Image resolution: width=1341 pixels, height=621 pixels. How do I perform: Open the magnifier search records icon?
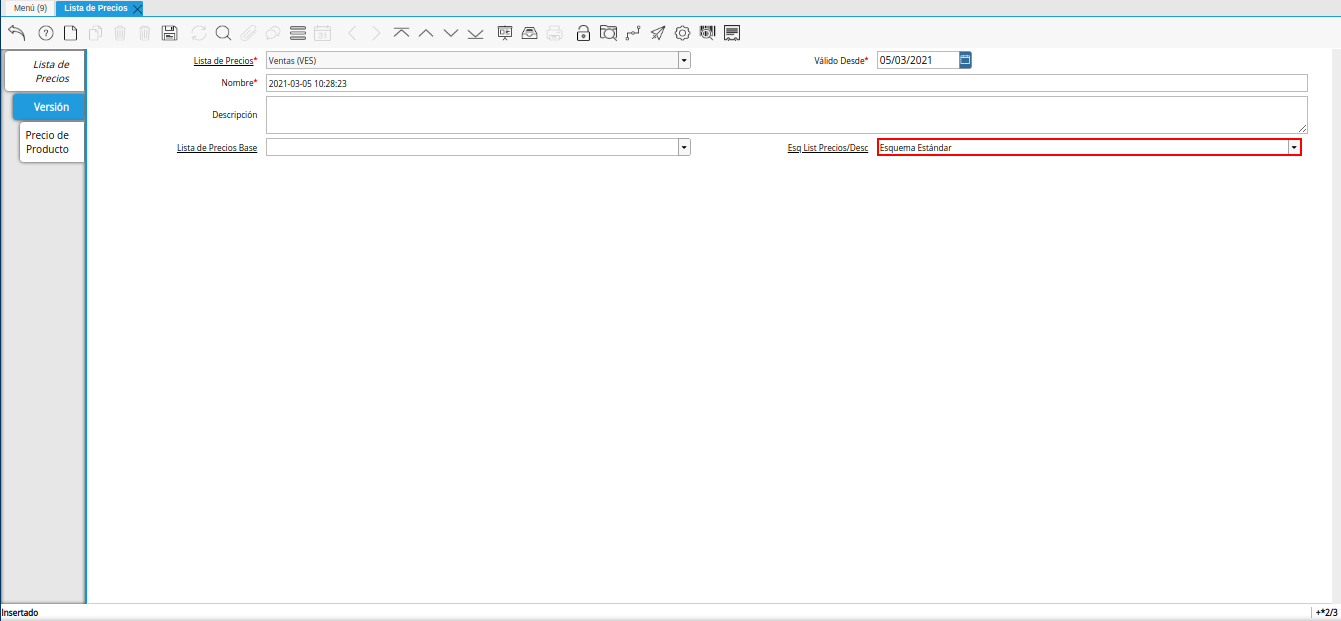[223, 33]
